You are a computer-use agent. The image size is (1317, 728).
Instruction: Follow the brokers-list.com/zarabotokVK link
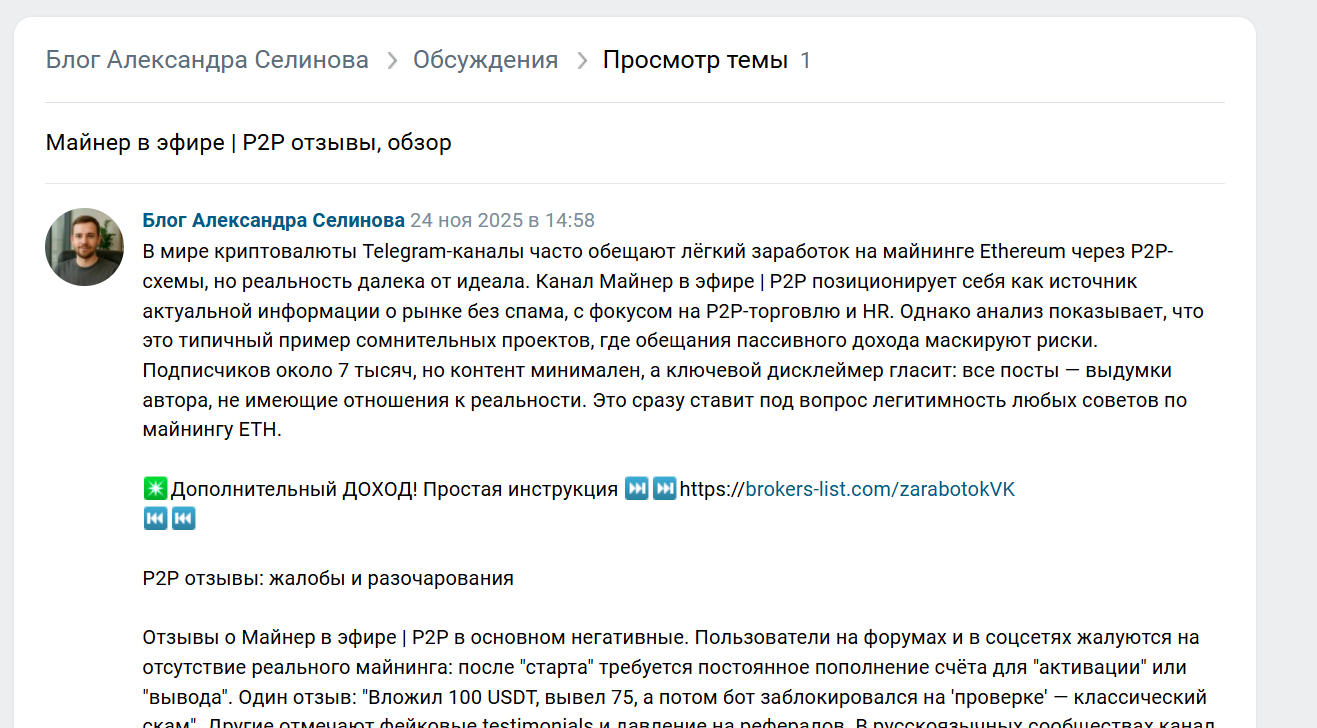880,489
